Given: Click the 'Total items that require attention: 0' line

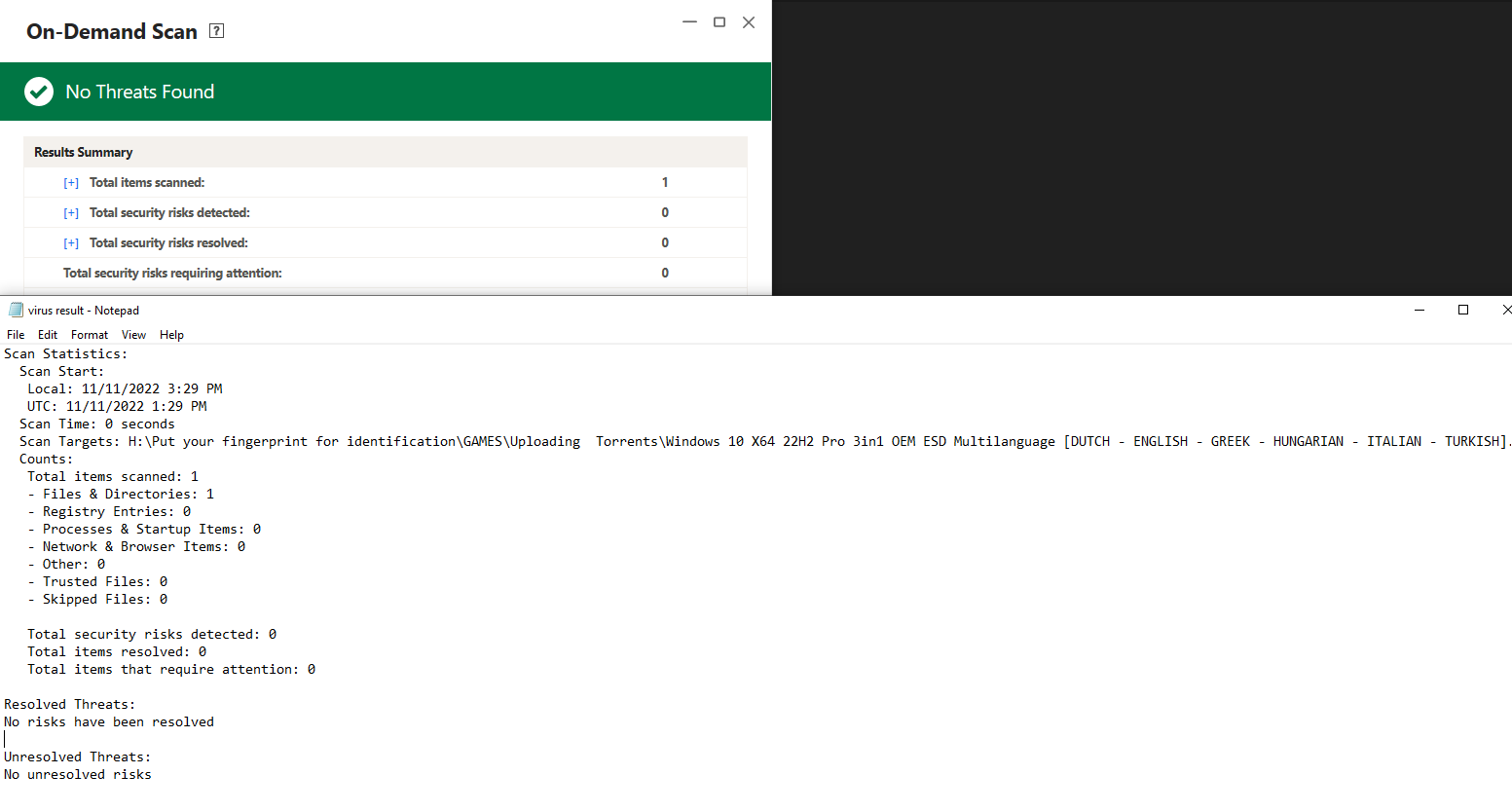Looking at the screenshot, I should [x=171, y=670].
